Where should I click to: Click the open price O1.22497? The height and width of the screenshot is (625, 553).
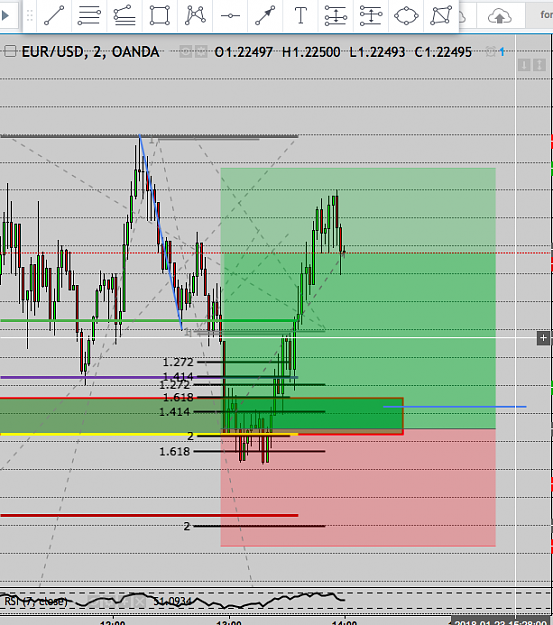coord(244,52)
